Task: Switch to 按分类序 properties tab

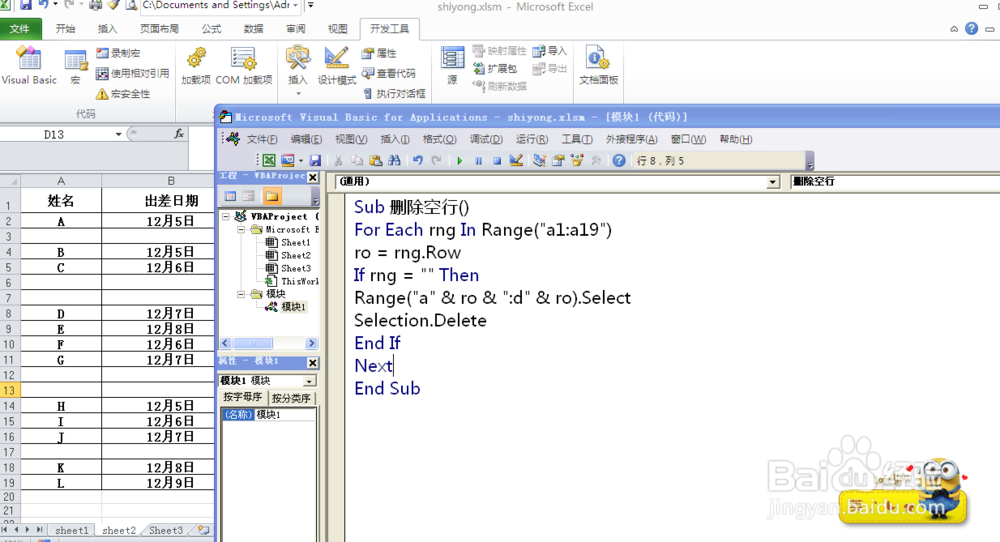Action: tap(291, 398)
